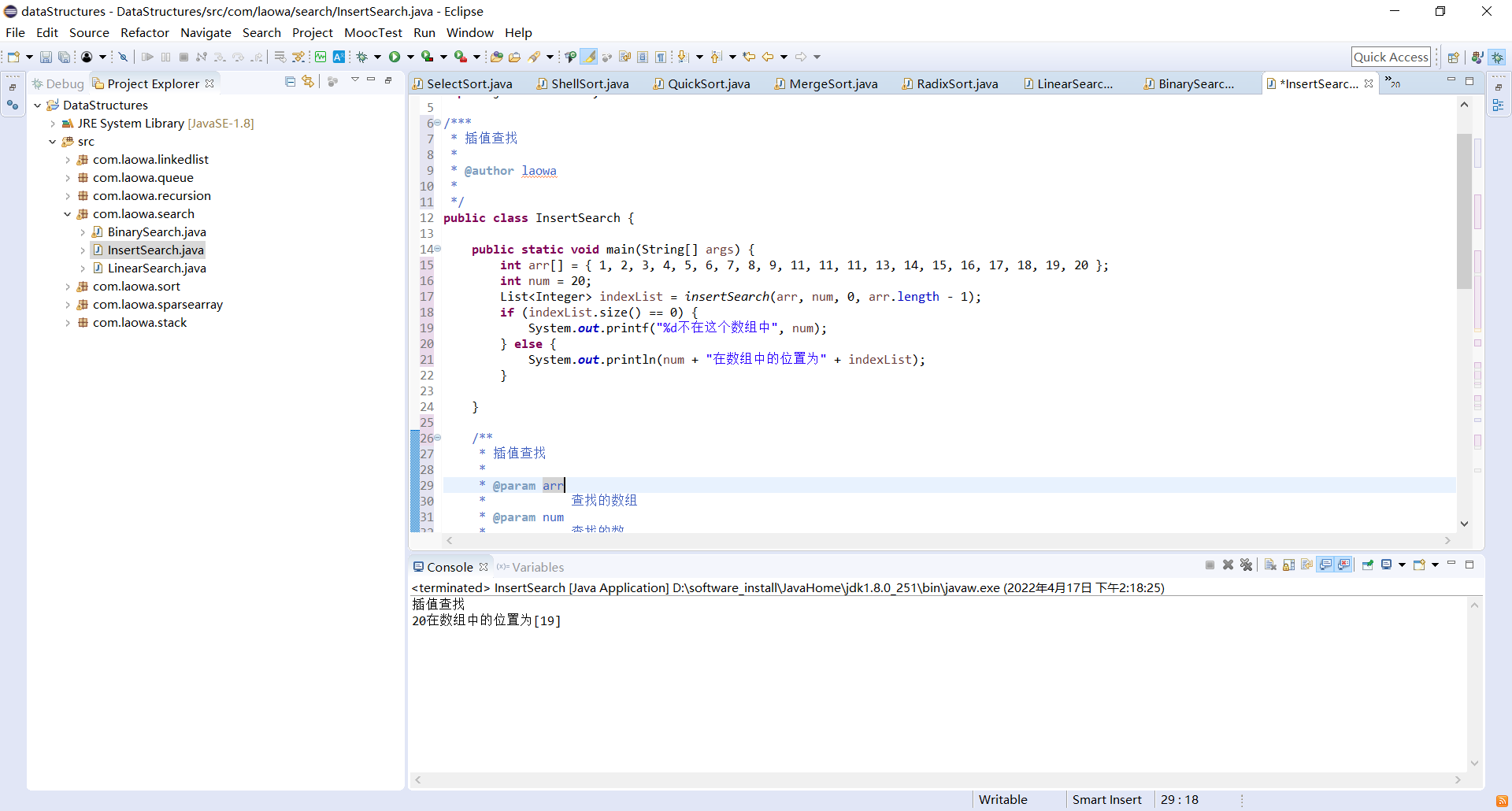Click the Back navigation arrow icon
The image size is (1512, 811).
[768, 57]
